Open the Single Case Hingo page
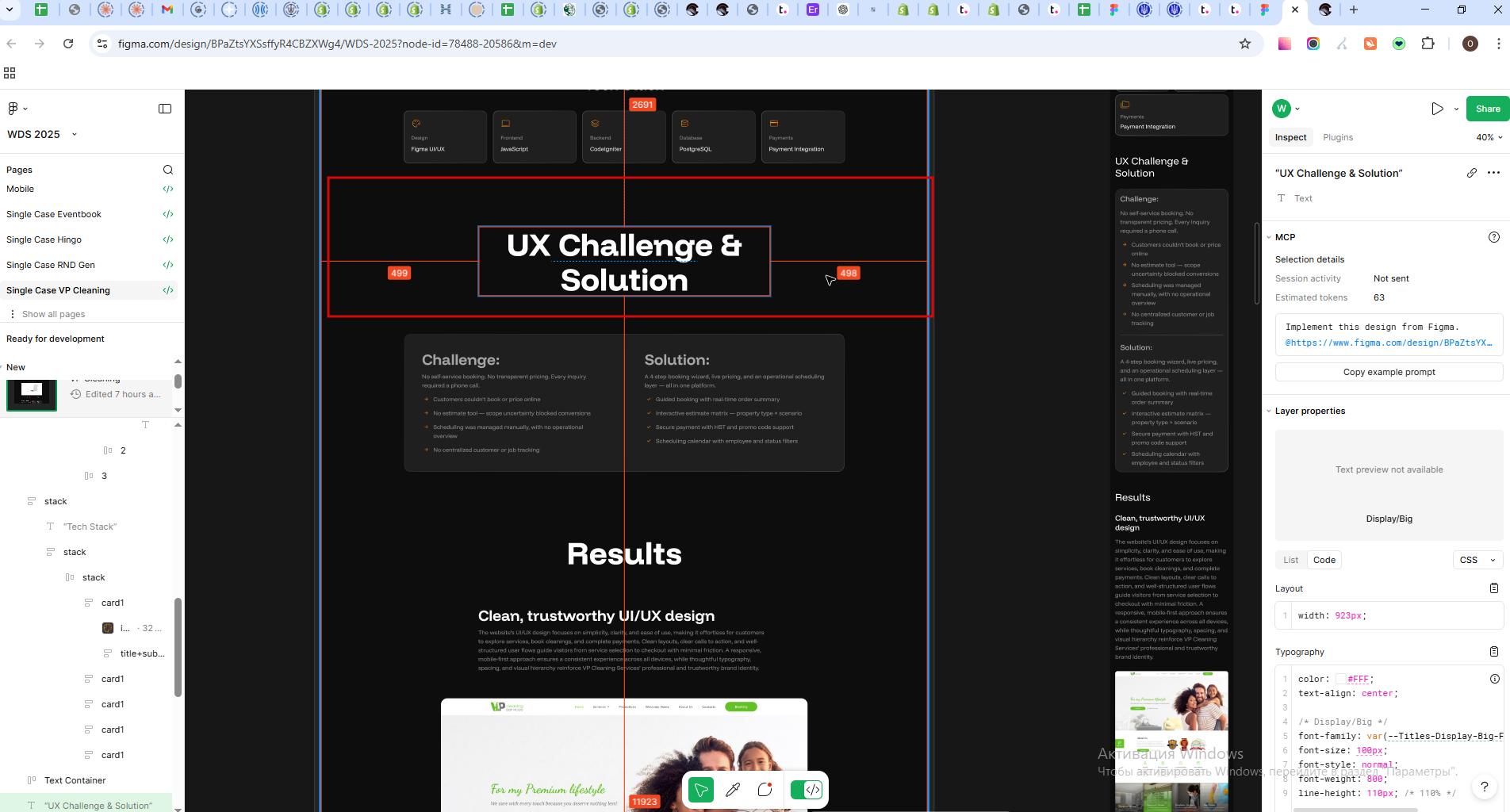Screen dimensions: 1510x812 [x=44, y=239]
